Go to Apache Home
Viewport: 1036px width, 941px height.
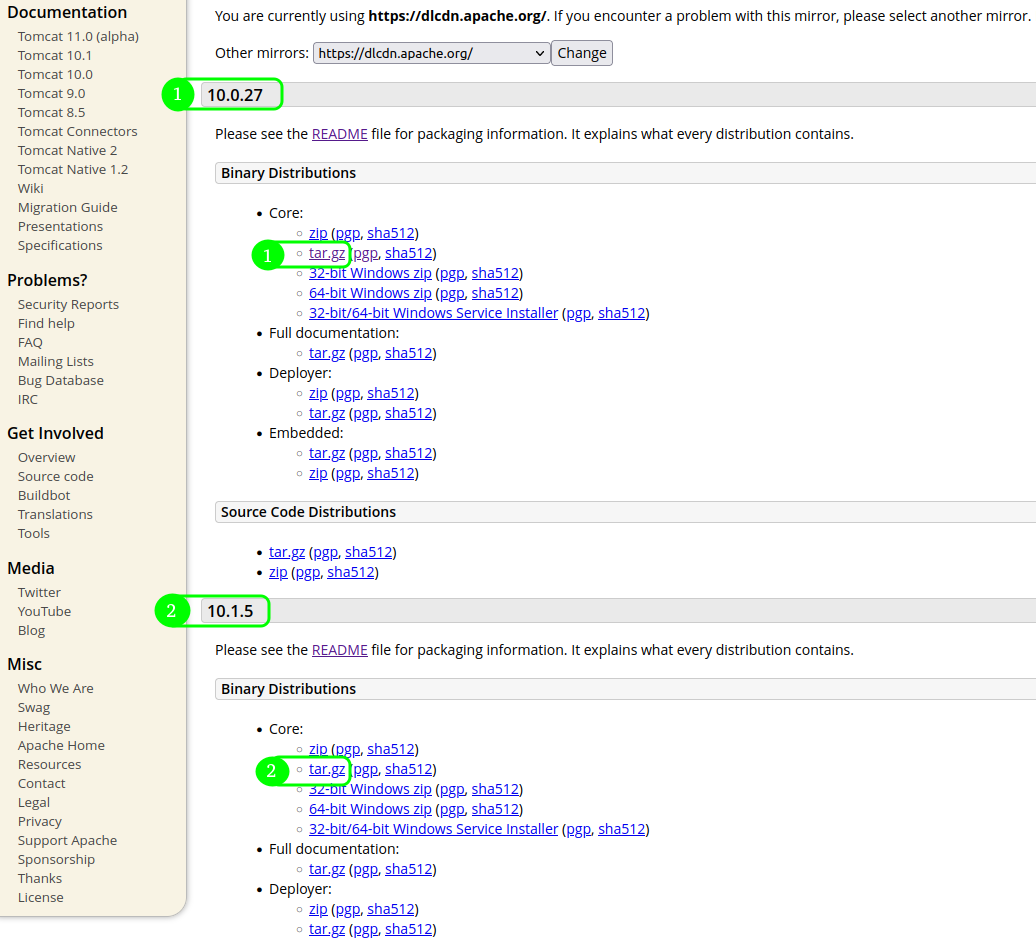pyautogui.click(x=61, y=745)
